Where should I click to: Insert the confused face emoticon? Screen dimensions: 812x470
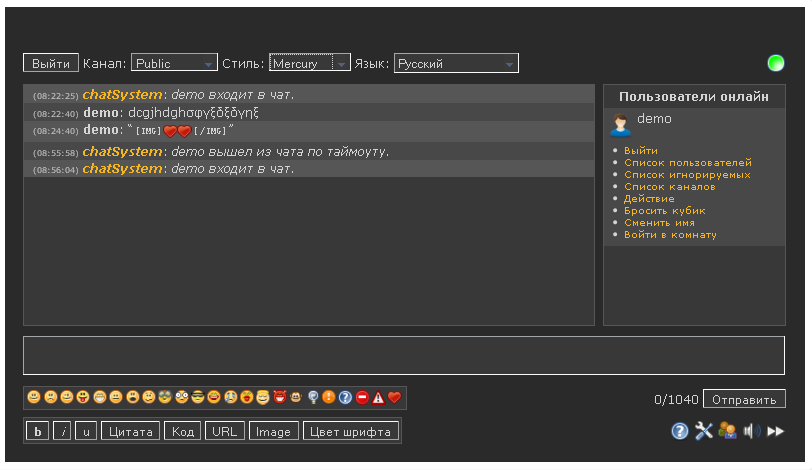pos(149,397)
